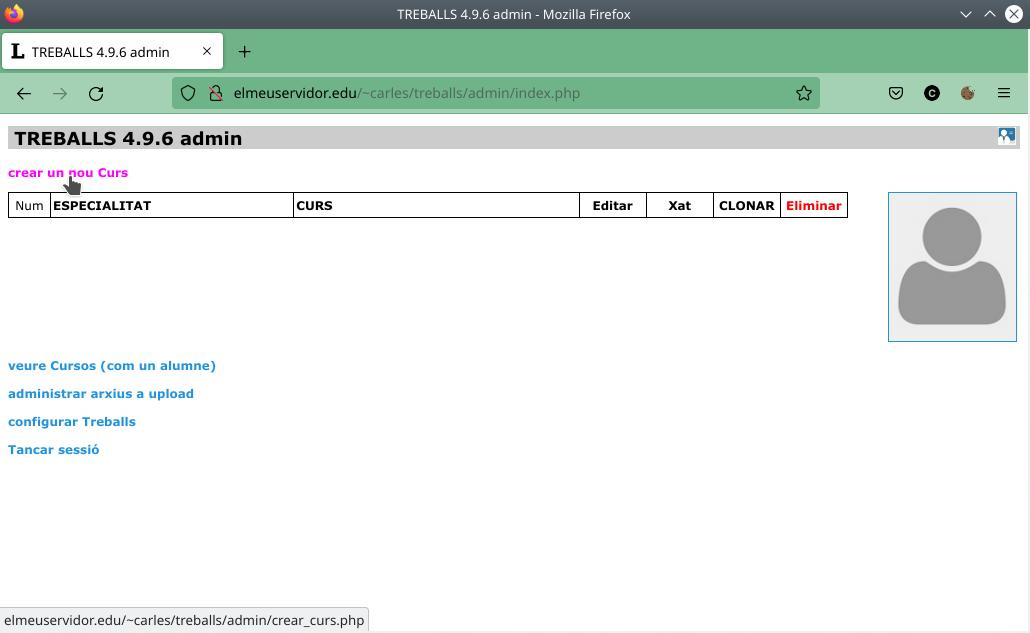Click the insecure connection padlock icon
The width and height of the screenshot is (1030, 633).
coord(215,93)
